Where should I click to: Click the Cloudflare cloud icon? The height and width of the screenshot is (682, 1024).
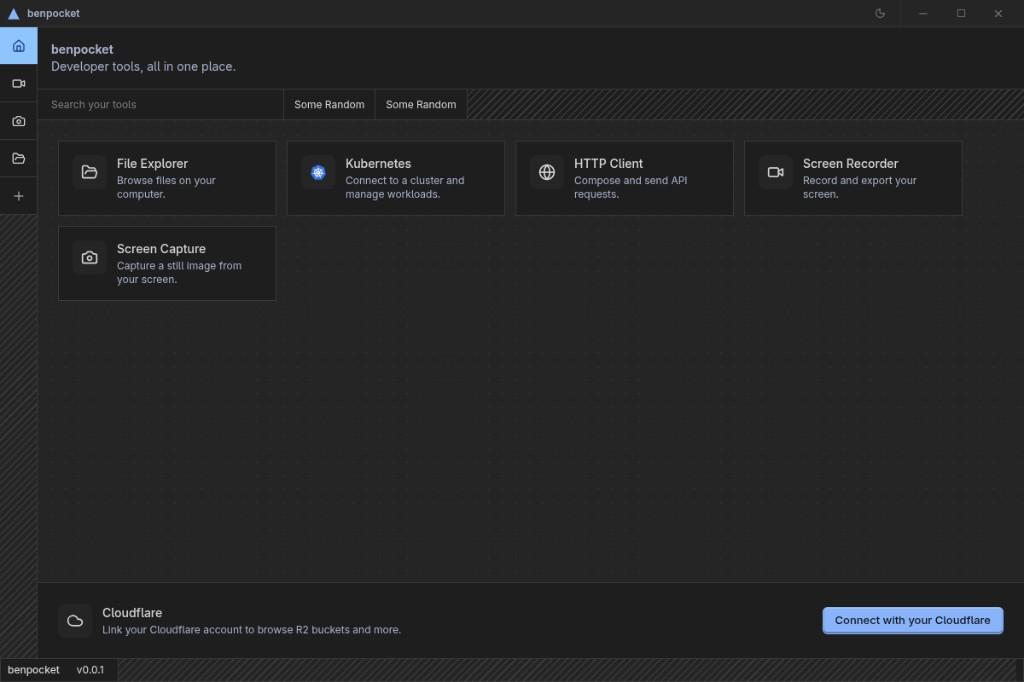coord(75,621)
